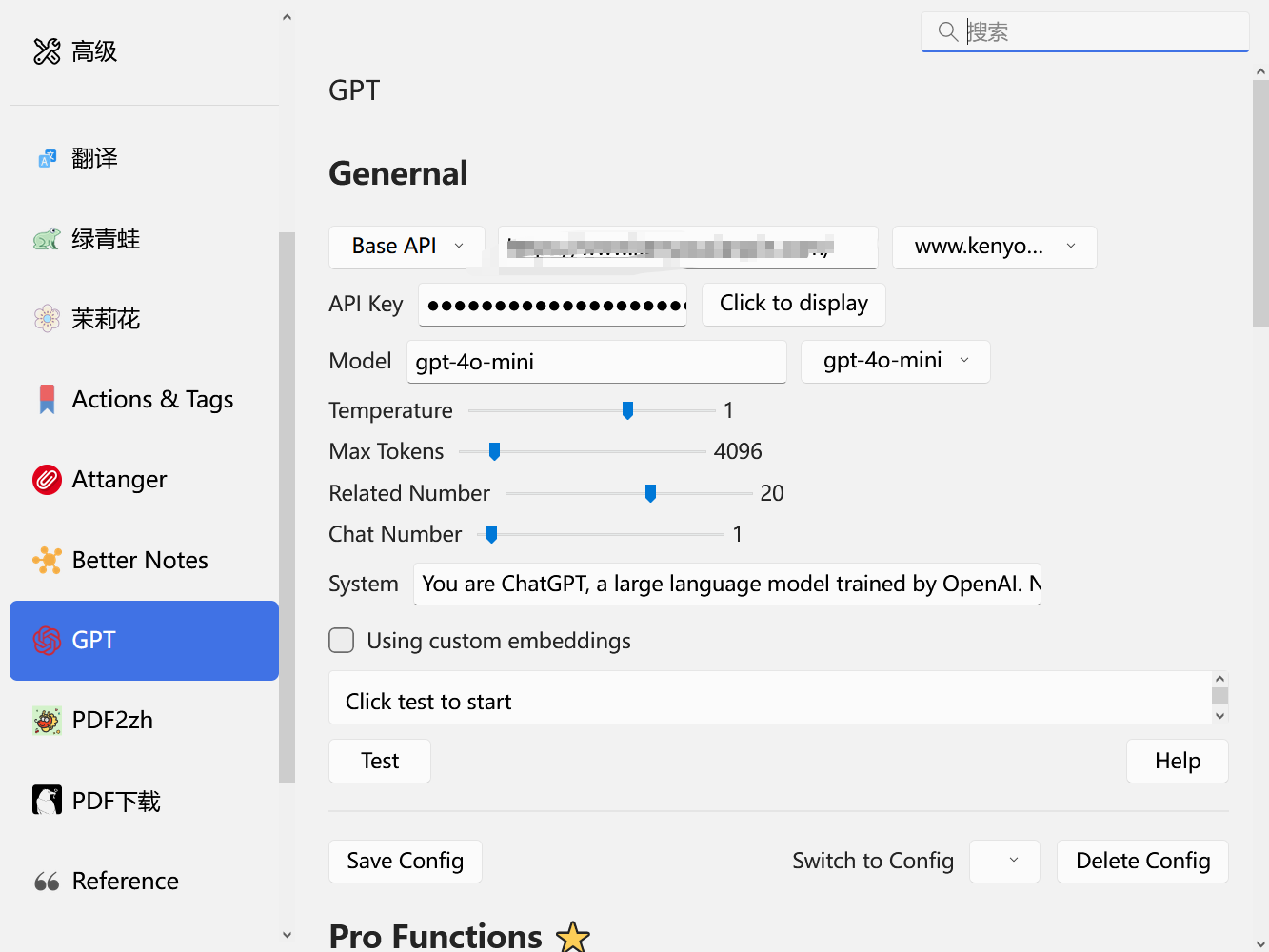Image resolution: width=1269 pixels, height=952 pixels.
Task: Click the star icon next to Pro Functions
Action: click(573, 937)
